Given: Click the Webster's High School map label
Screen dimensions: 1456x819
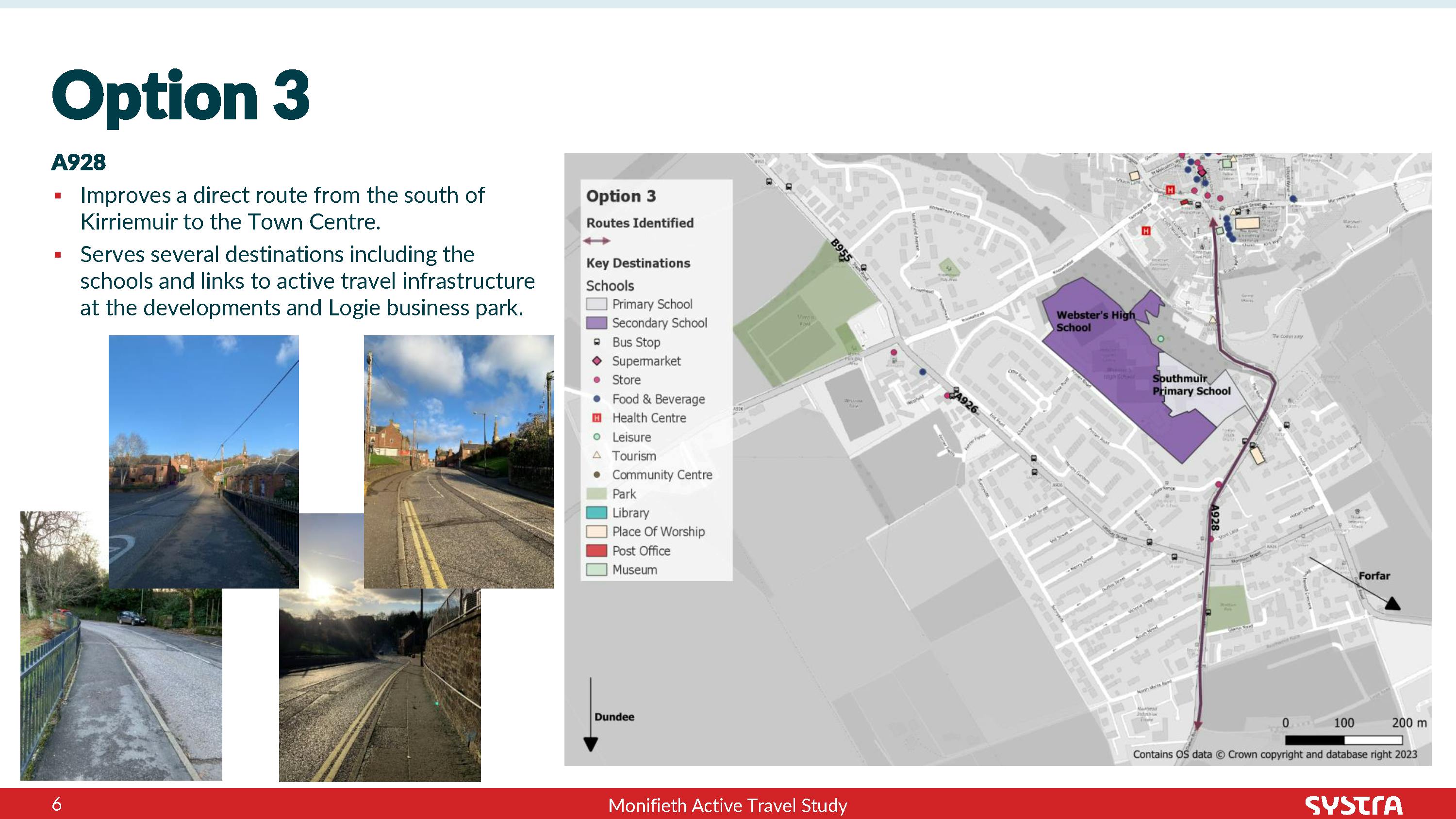Looking at the screenshot, I should point(1095,321).
